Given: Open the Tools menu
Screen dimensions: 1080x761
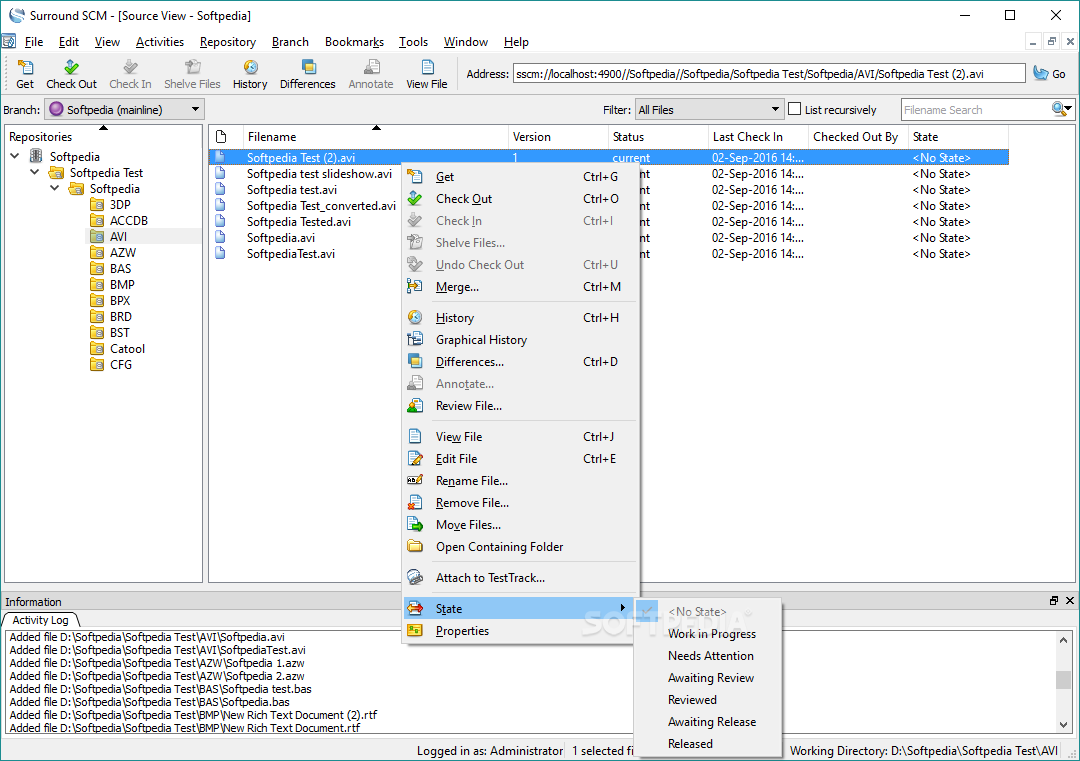Looking at the screenshot, I should [x=413, y=42].
